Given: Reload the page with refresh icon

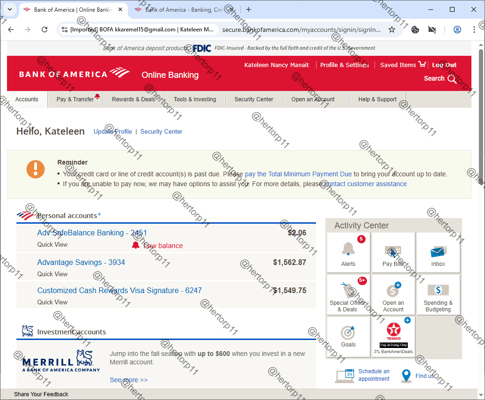Looking at the screenshot, I should pyautogui.click(x=44, y=30).
